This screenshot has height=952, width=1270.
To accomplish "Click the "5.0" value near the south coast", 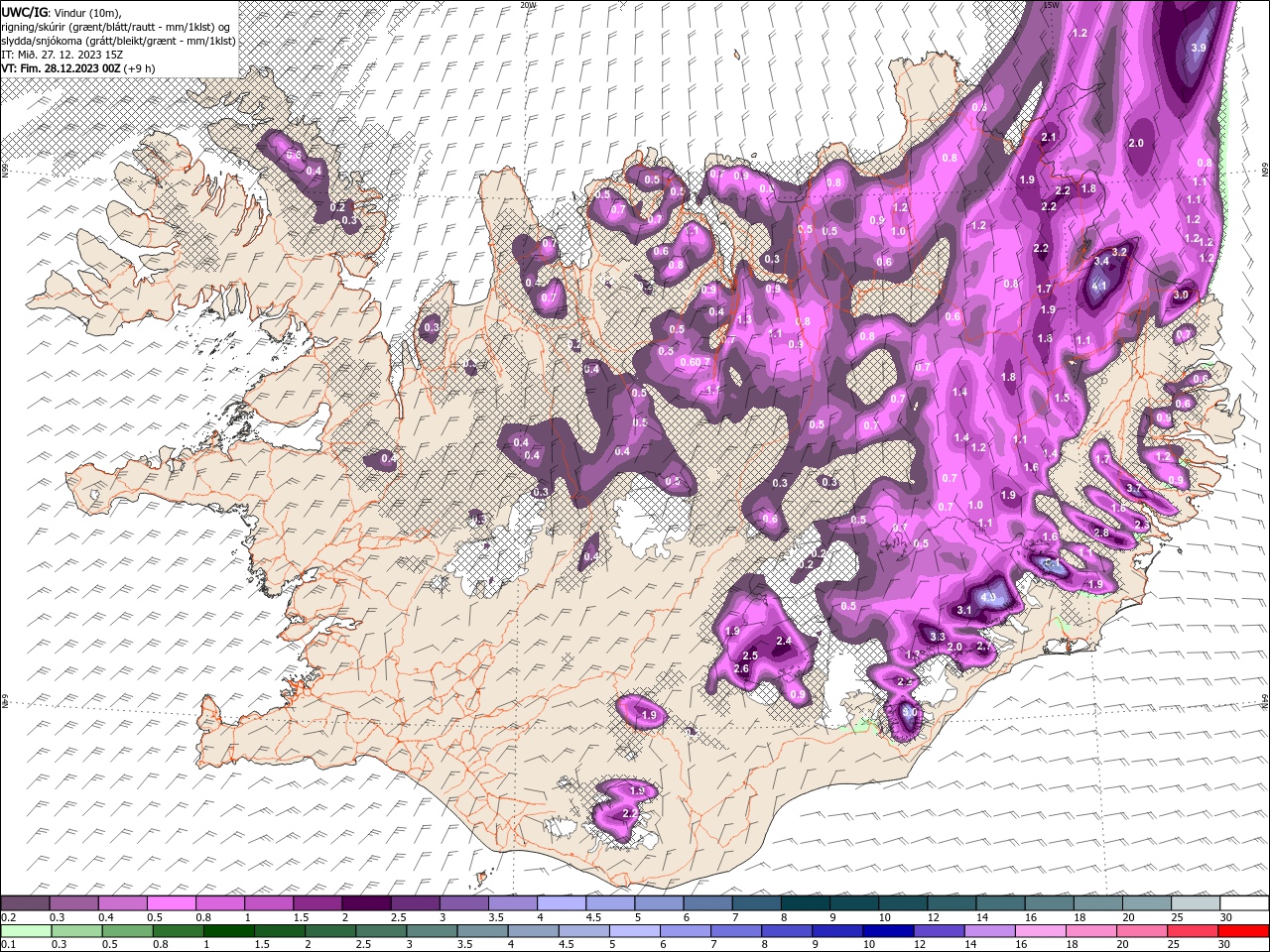I will click(910, 711).
